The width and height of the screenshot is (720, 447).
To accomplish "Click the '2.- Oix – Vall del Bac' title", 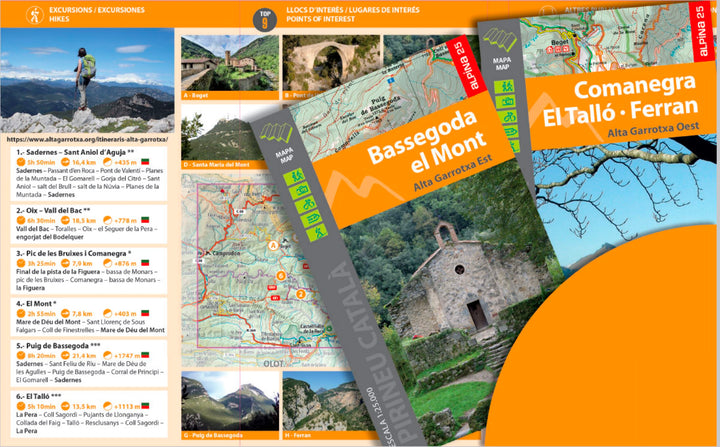I will [53, 210].
